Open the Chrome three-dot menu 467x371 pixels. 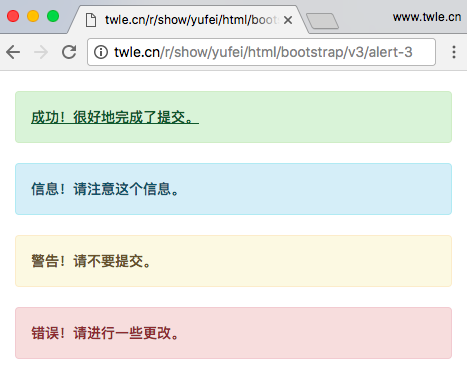pyautogui.click(x=454, y=52)
